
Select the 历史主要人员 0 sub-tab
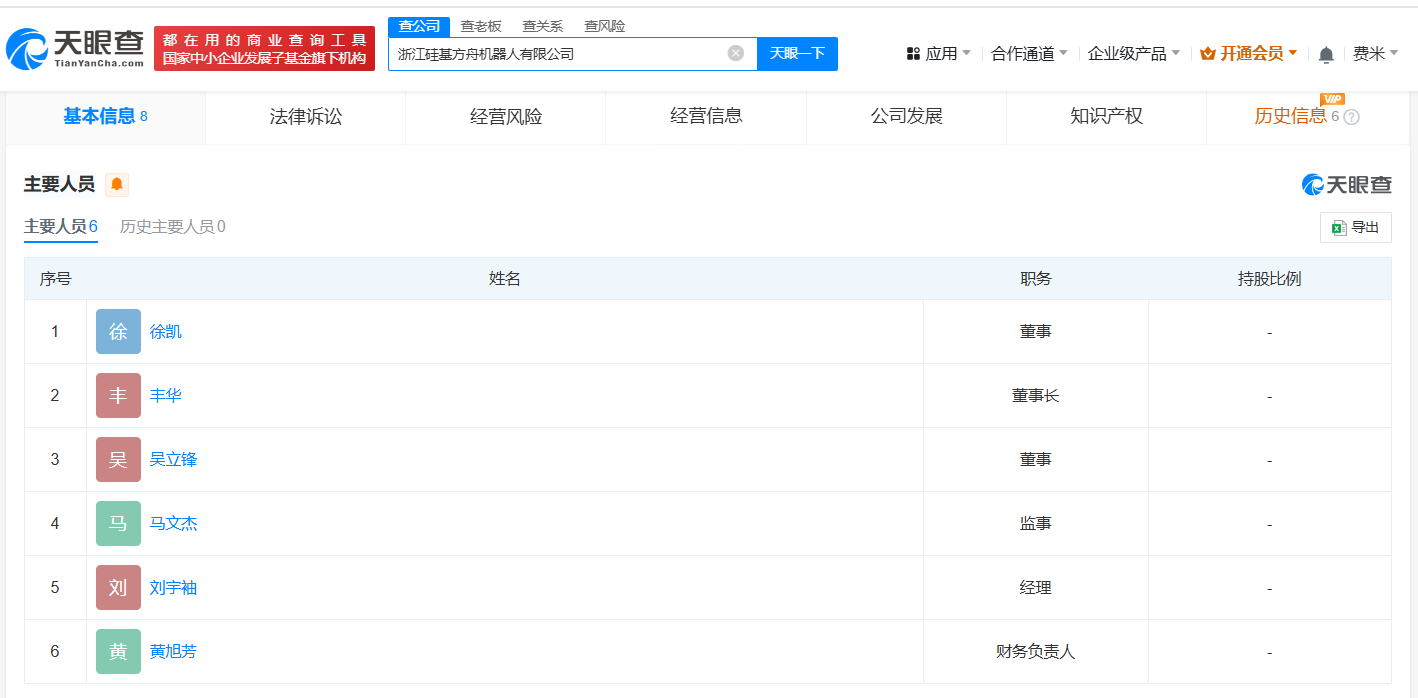pyautogui.click(x=173, y=227)
